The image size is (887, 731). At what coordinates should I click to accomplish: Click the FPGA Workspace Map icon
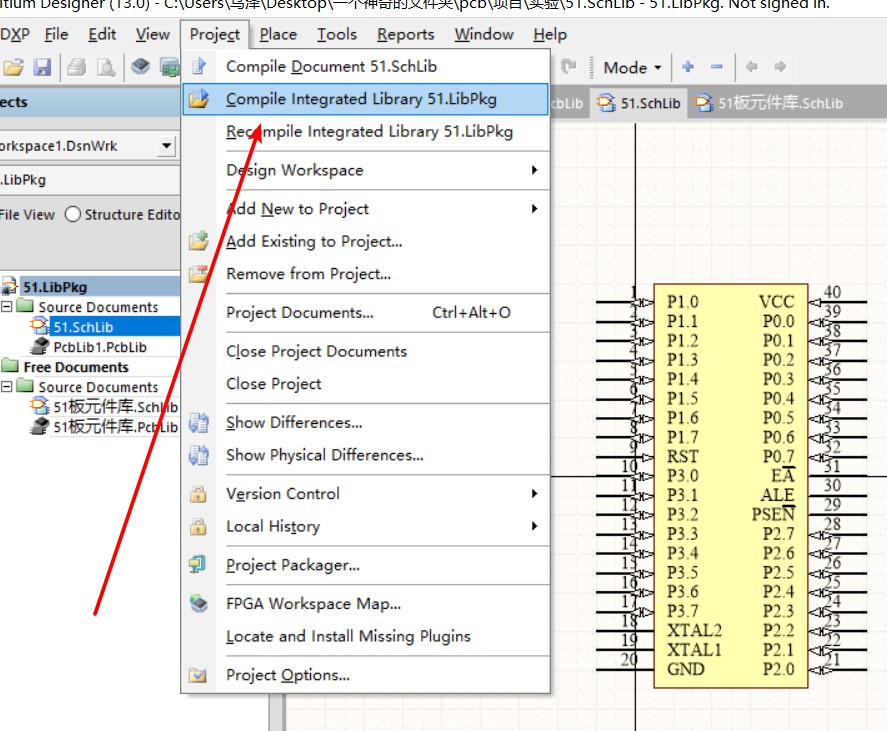coord(199,604)
